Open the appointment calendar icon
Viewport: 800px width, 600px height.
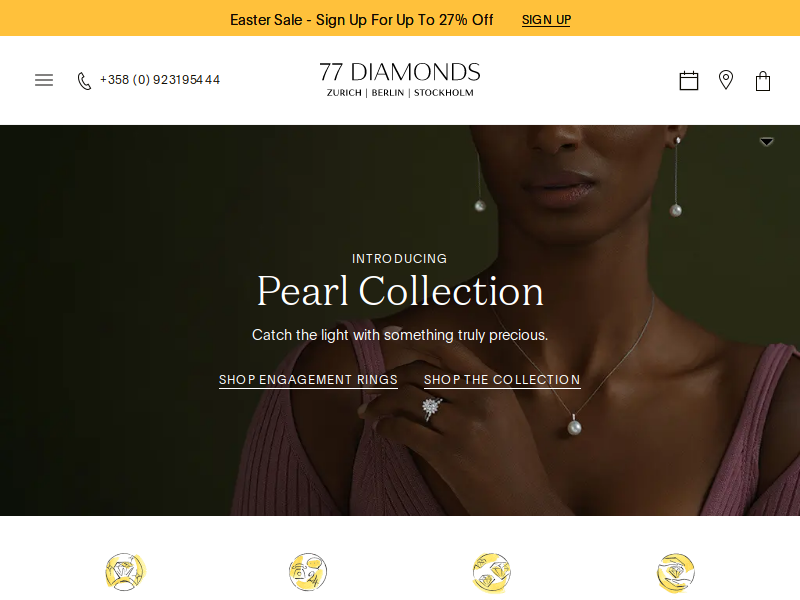pyautogui.click(x=689, y=81)
